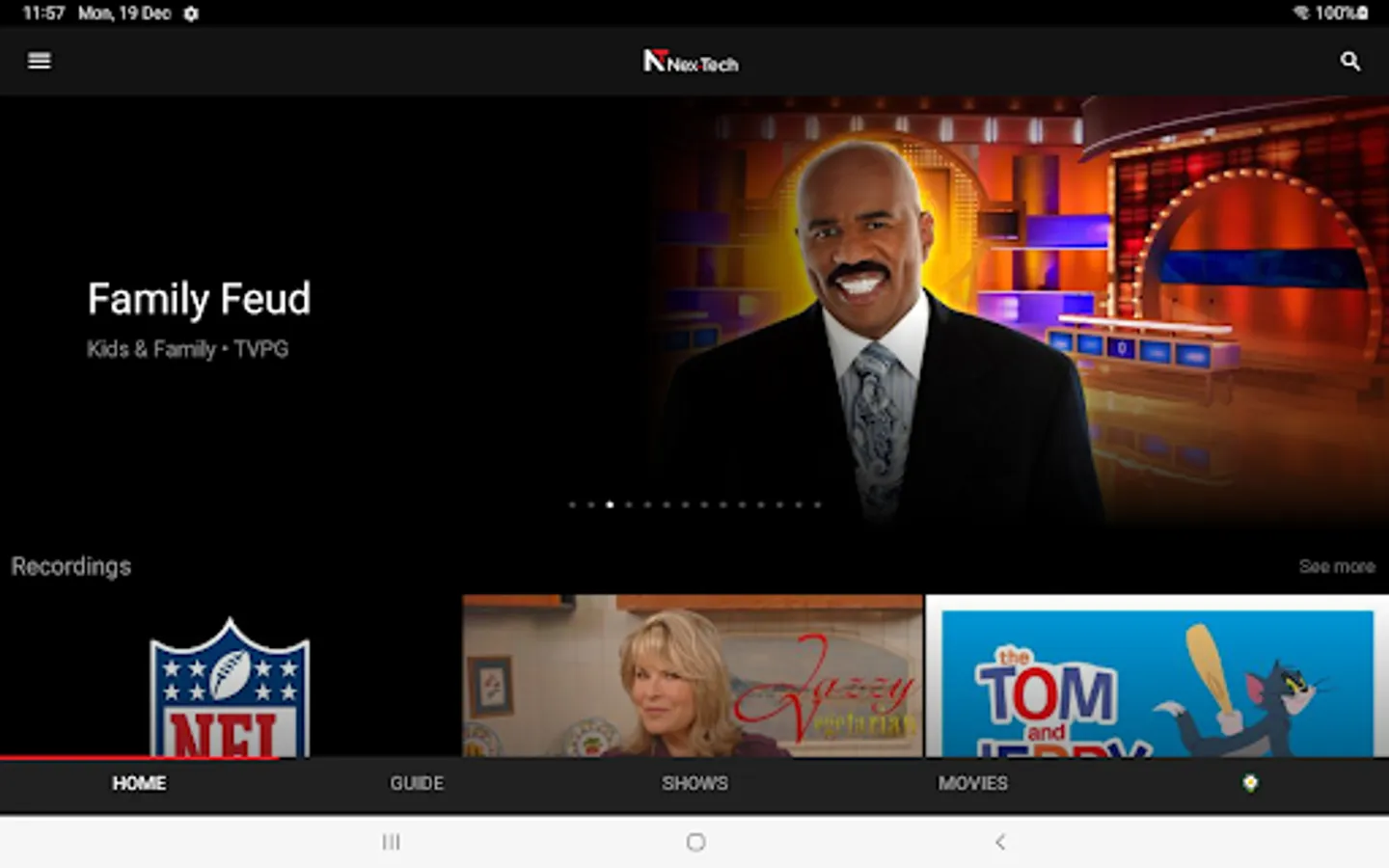Open the search icon

[x=1350, y=62]
